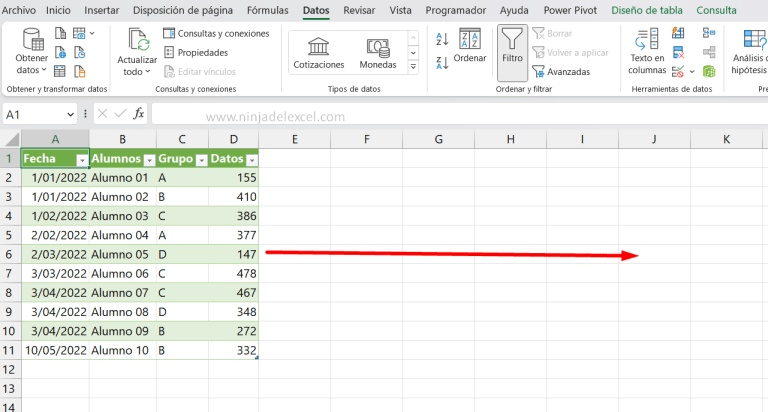The width and height of the screenshot is (768, 412).
Task: Open the Fecha column filter dropdown
Action: (82, 160)
